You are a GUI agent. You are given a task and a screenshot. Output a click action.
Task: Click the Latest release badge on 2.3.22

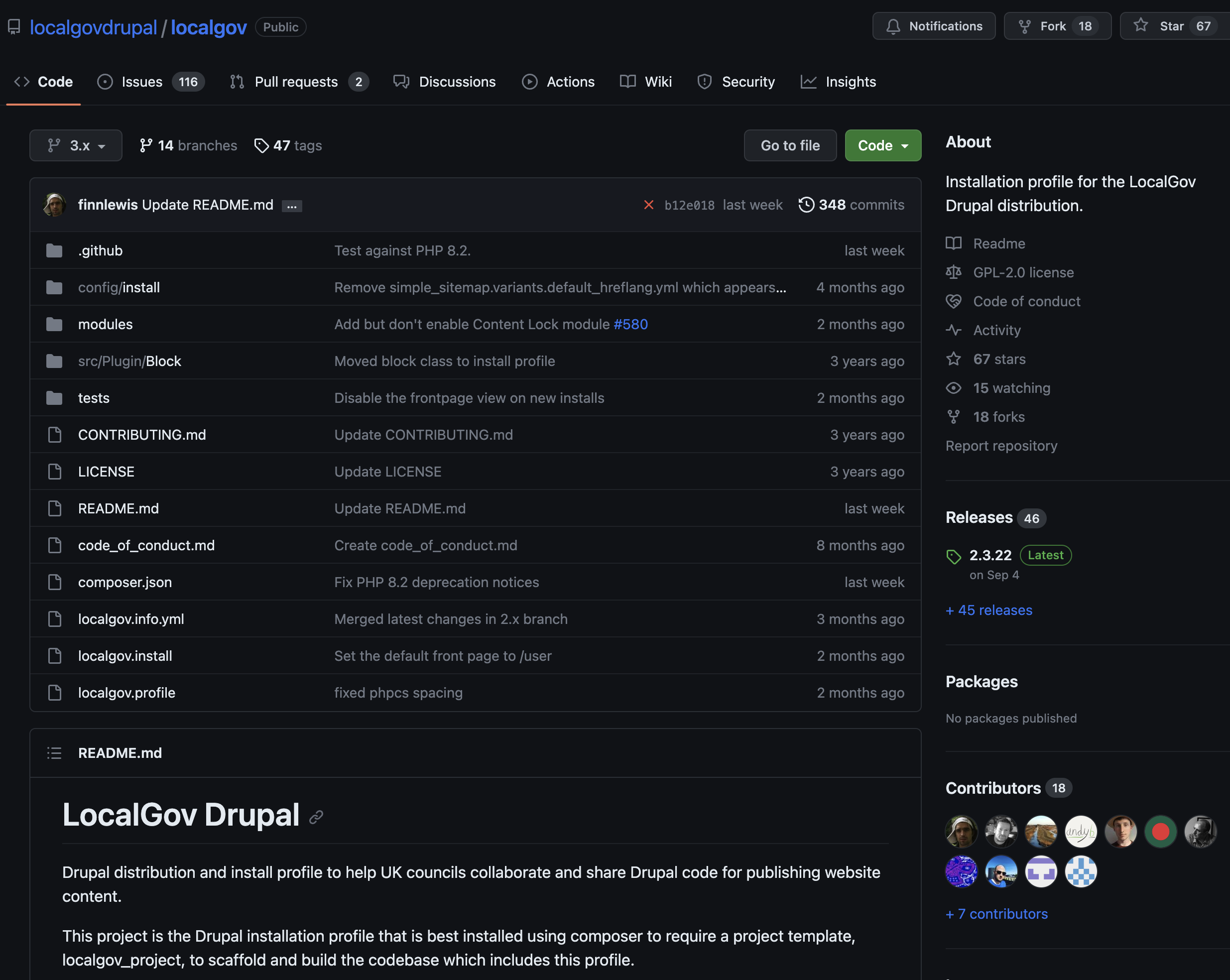(1045, 555)
